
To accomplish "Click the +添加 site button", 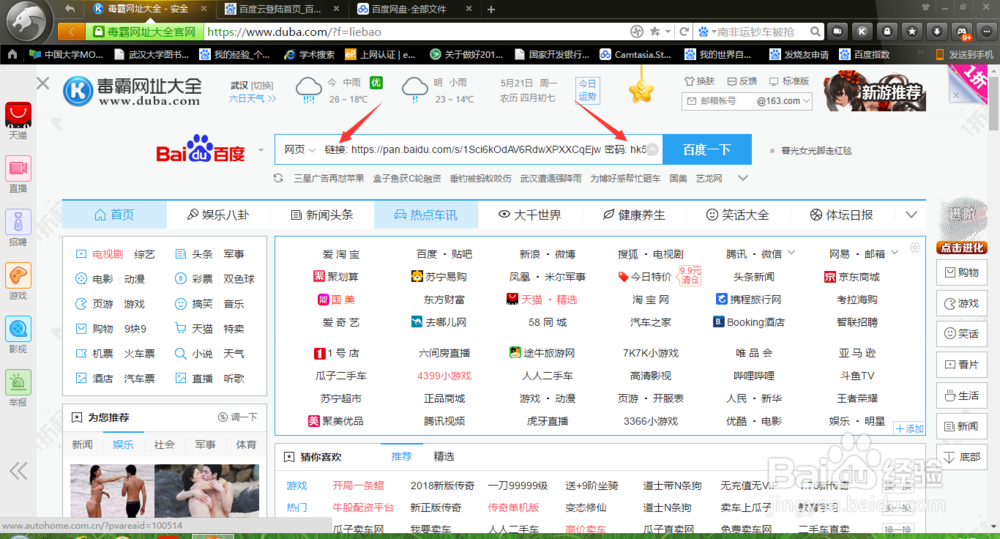I will (909, 429).
